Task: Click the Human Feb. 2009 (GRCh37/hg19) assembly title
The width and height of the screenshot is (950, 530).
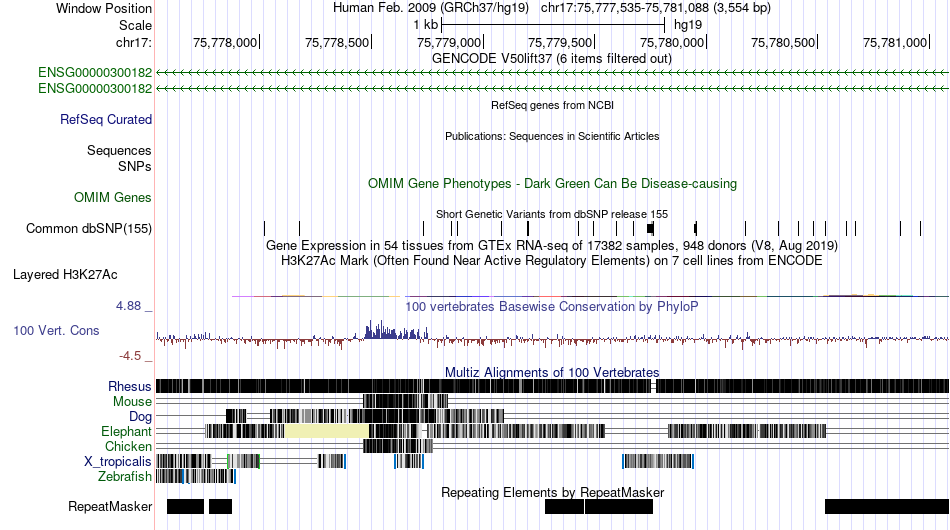Action: coord(431,8)
